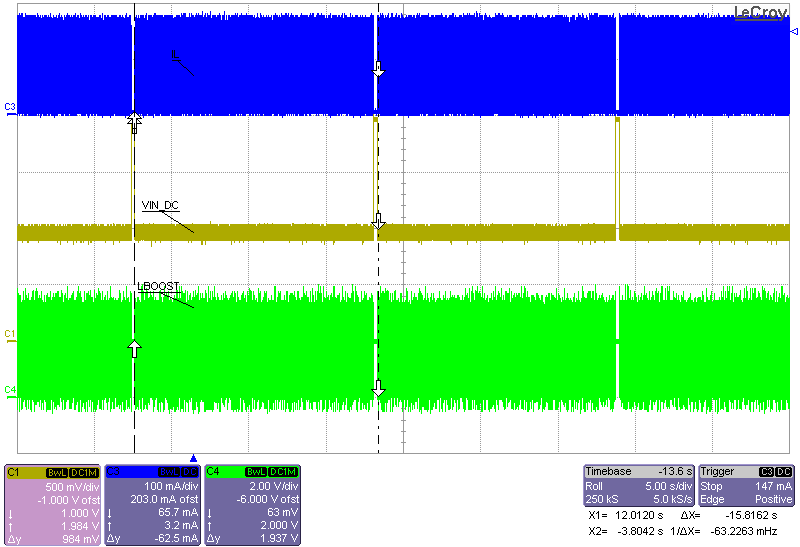Click the C4 Δy 1.937 V reading
This screenshot has width=800, height=547.
click(253, 538)
